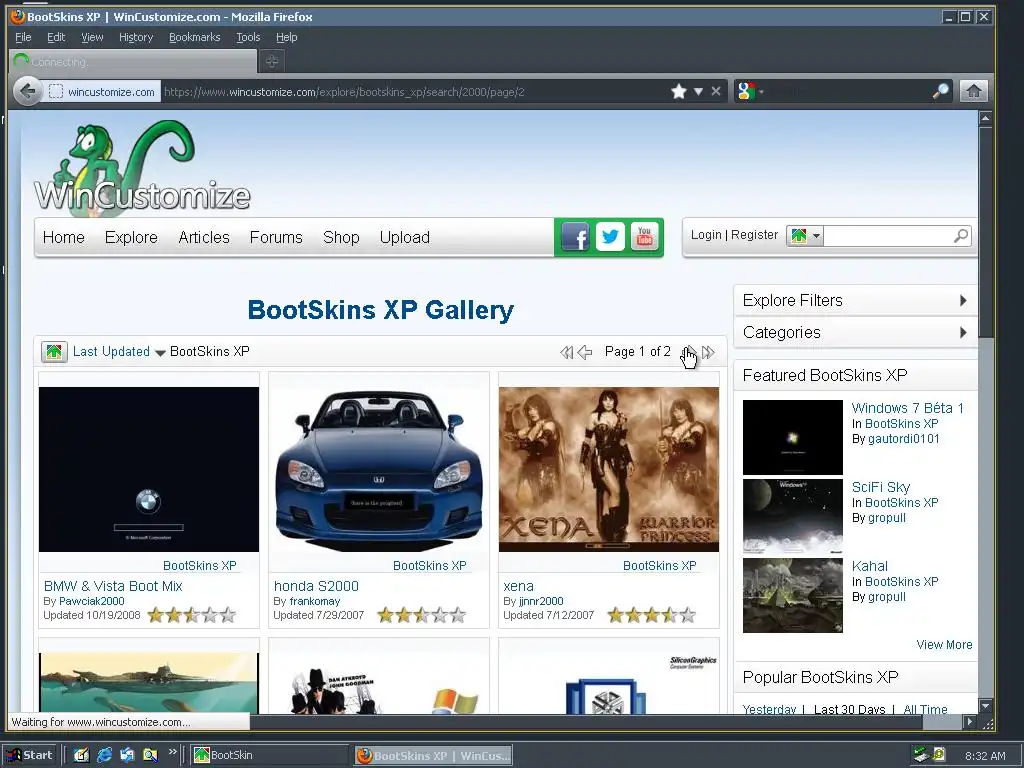The width and height of the screenshot is (1024, 768).
Task: Select Yesterday popular filter
Action: [x=769, y=709]
